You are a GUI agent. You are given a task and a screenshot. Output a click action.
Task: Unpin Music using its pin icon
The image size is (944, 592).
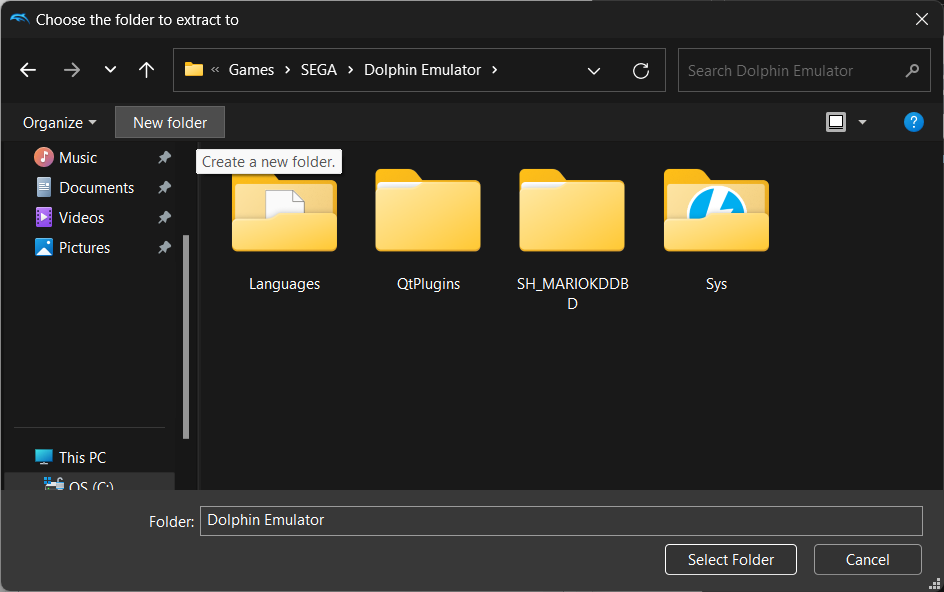[x=164, y=158]
